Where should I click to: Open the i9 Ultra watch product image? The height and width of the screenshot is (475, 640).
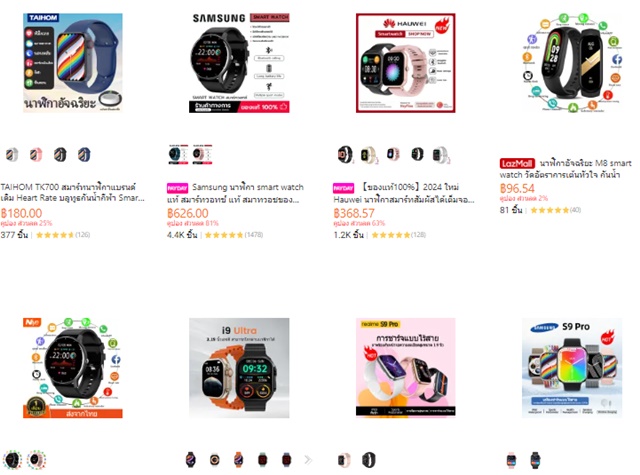click(x=239, y=368)
